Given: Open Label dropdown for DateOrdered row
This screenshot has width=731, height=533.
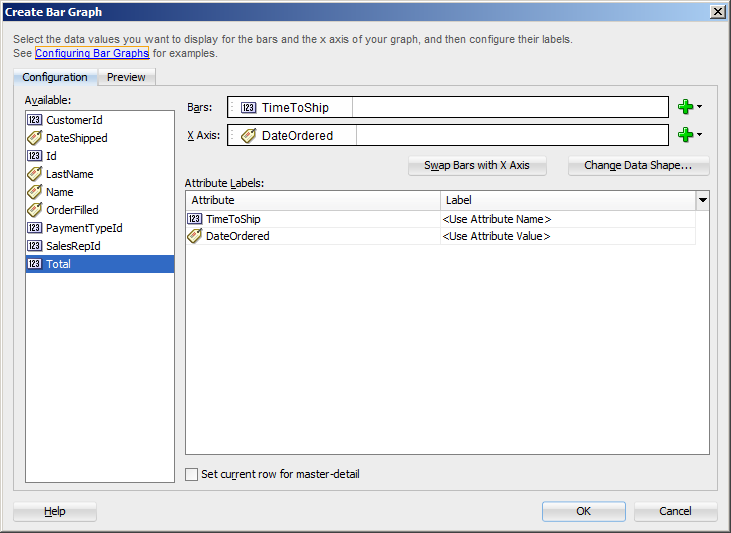Looking at the screenshot, I should click(x=568, y=236).
